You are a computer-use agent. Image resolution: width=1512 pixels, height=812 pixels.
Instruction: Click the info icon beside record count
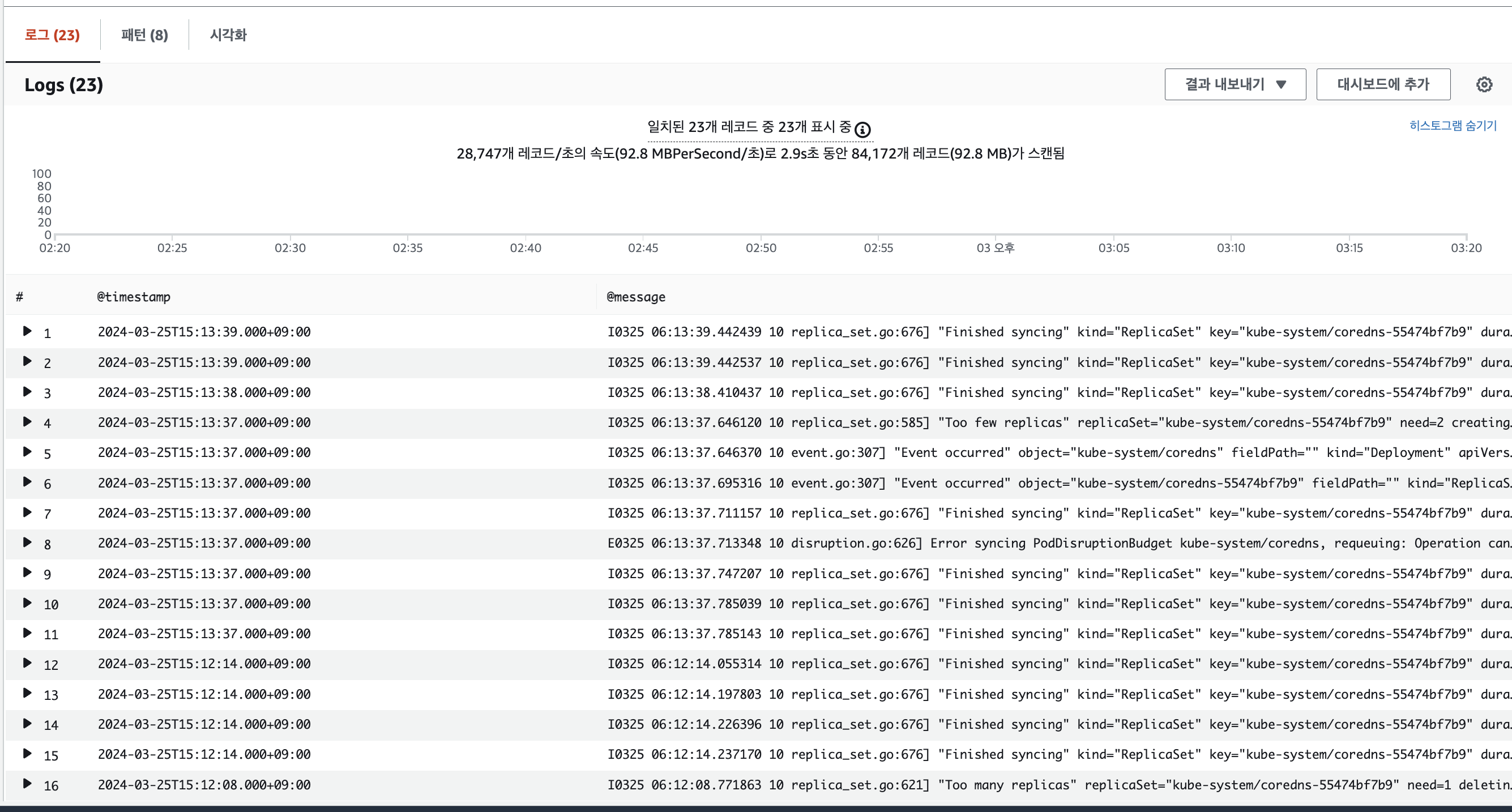click(862, 129)
